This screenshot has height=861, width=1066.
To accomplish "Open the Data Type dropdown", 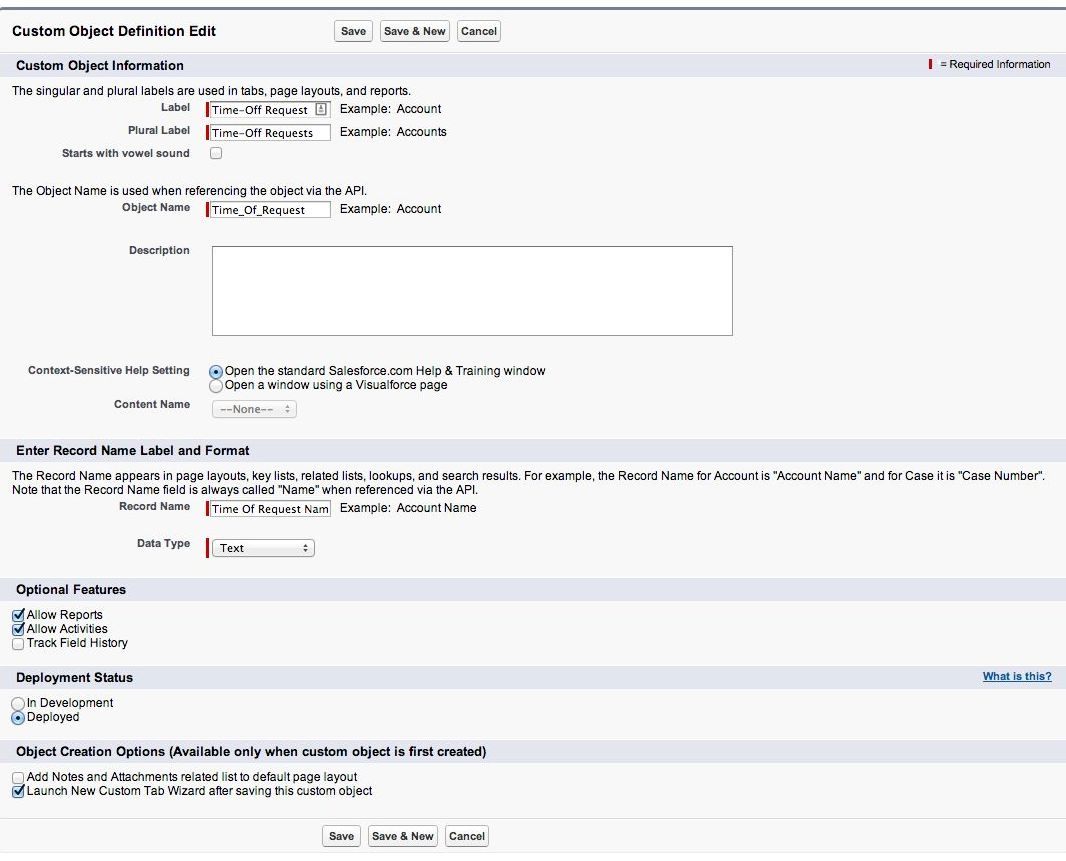I will (x=263, y=548).
